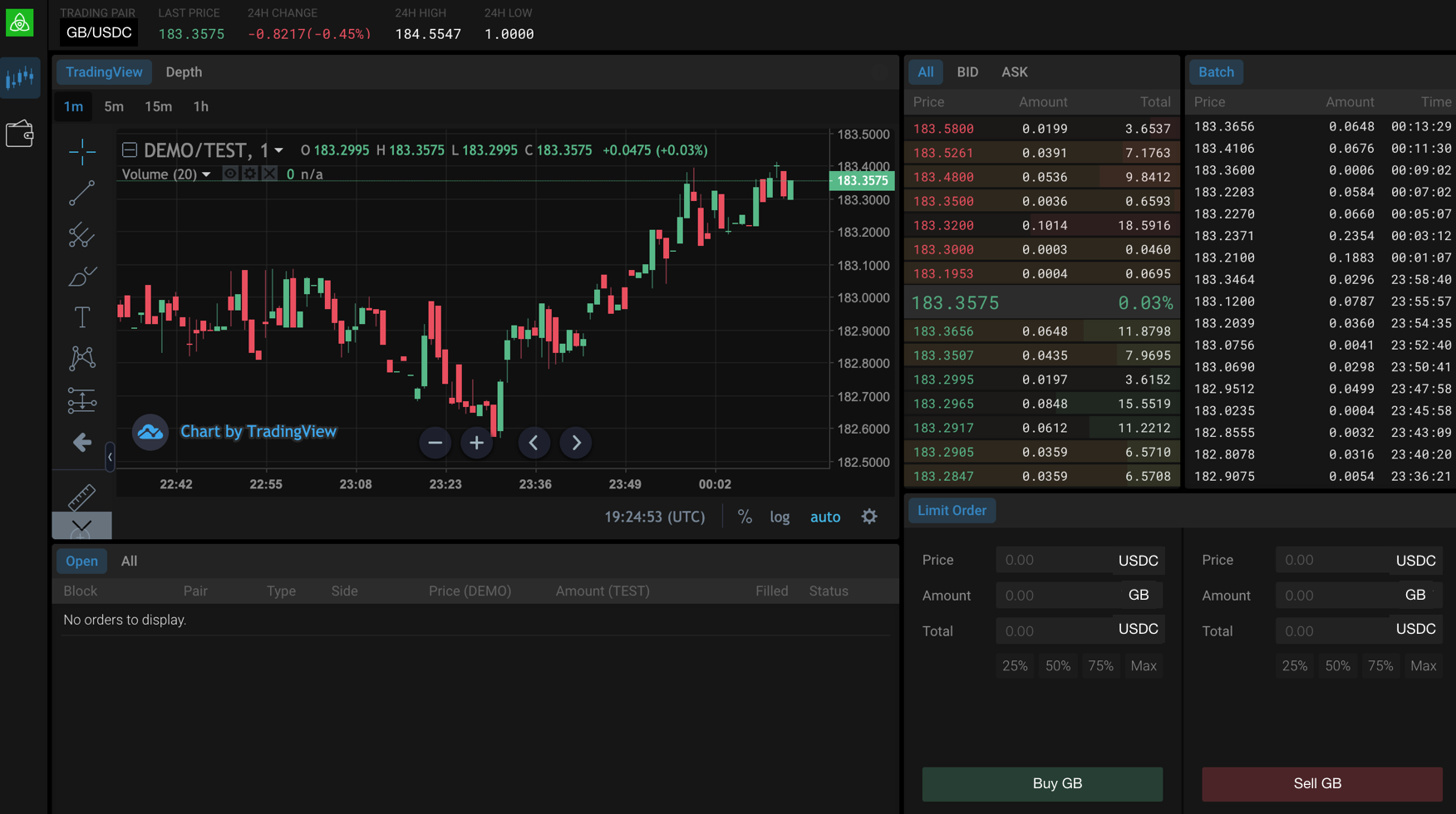Select the Limit Order tab

click(x=952, y=511)
